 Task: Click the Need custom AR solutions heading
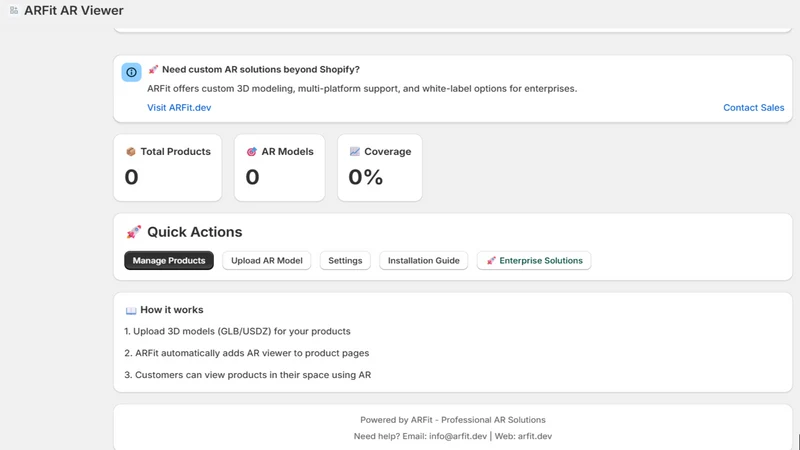[x=261, y=69]
